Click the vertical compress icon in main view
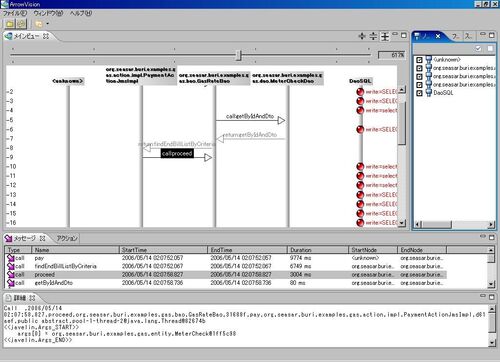500x362 pixels. tap(373, 36)
